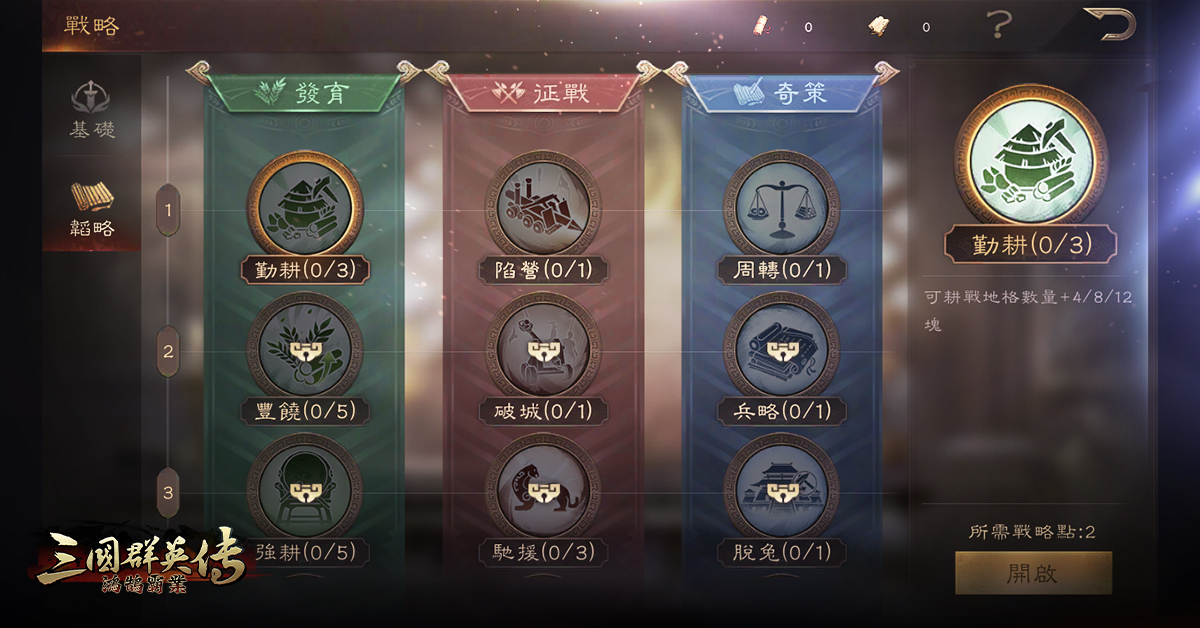Click the 奇策 blue category banner
The image size is (1200, 628).
[x=781, y=92]
